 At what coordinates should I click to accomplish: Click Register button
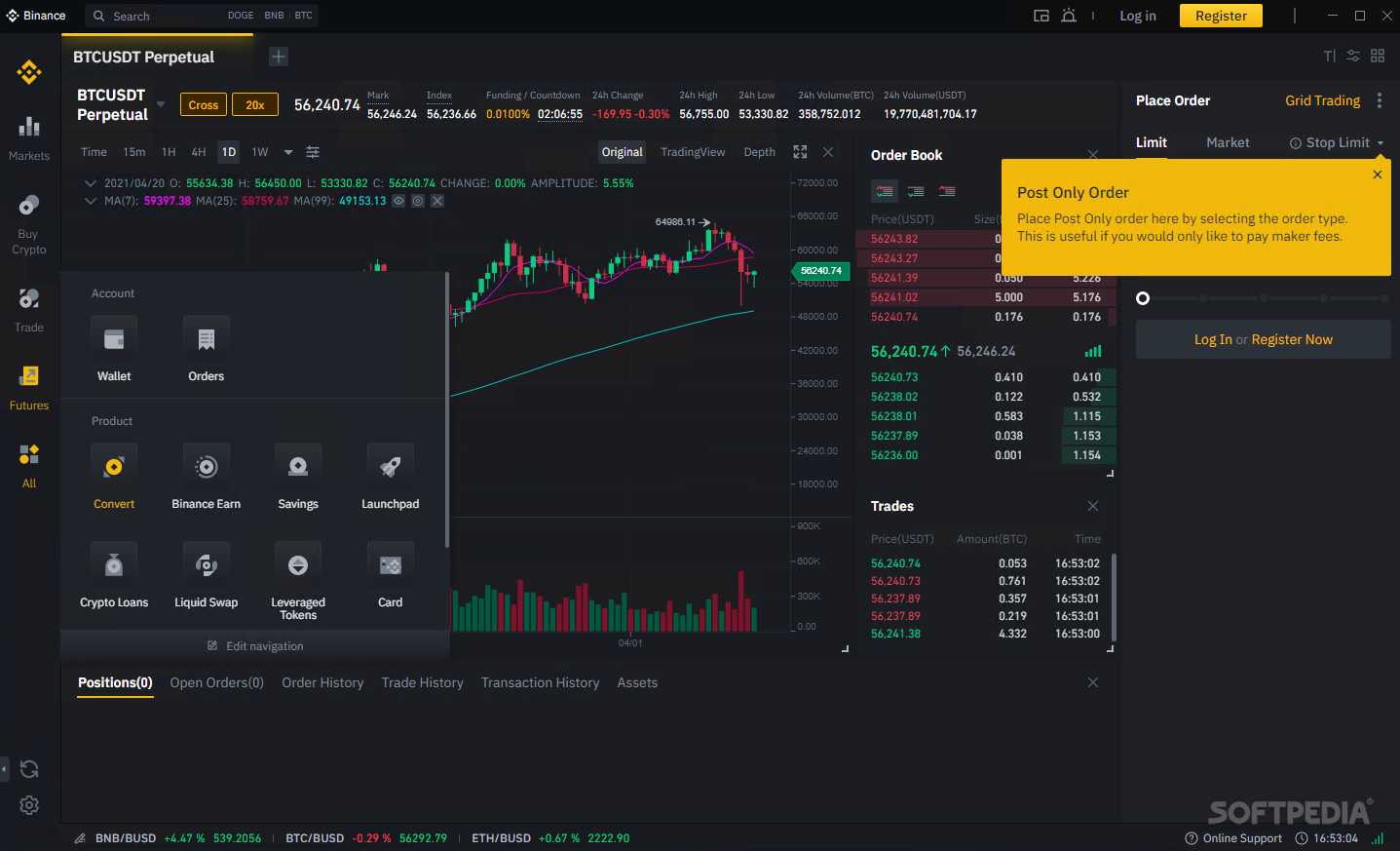coord(1221,16)
